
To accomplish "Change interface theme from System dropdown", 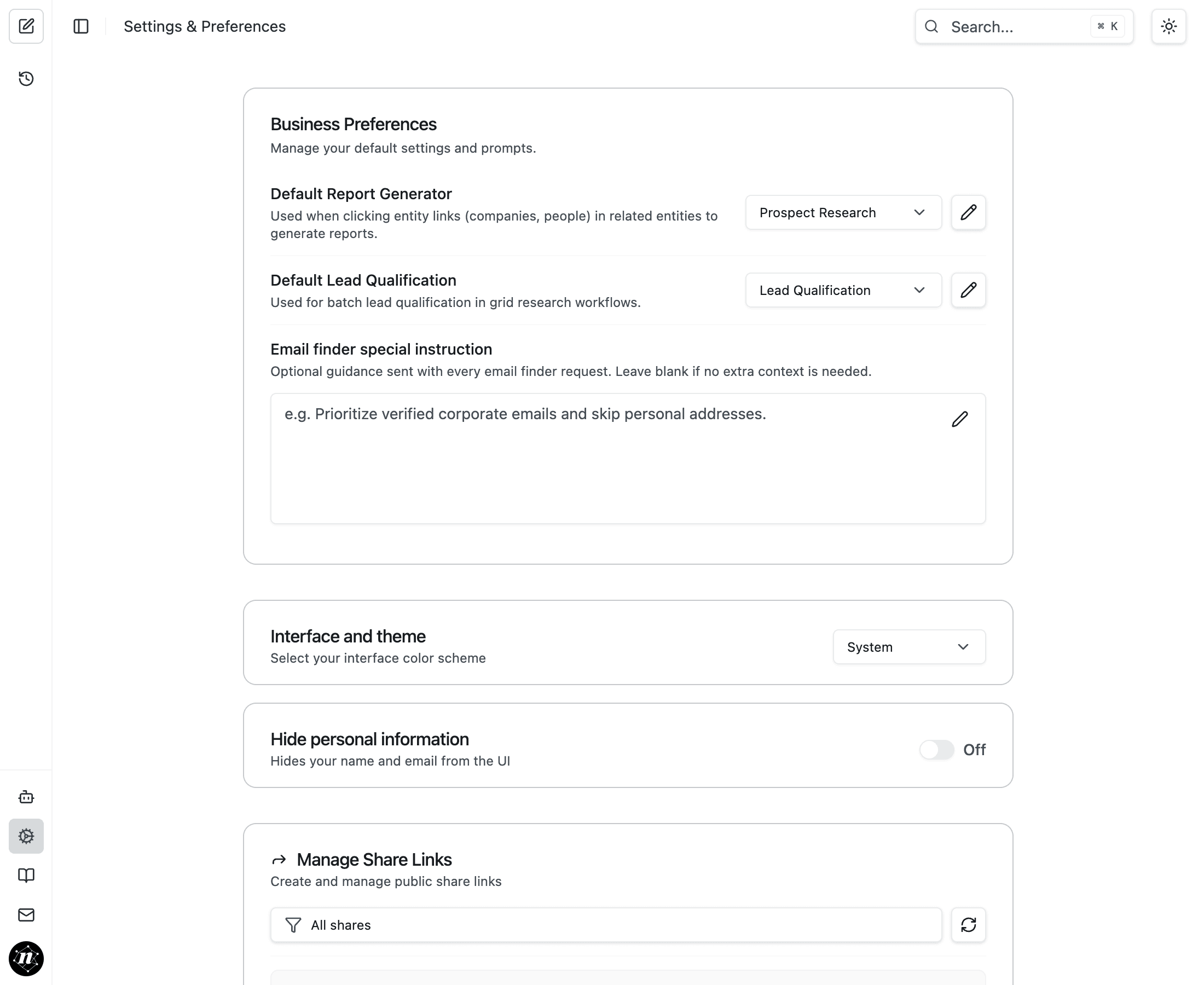I will pos(908,647).
